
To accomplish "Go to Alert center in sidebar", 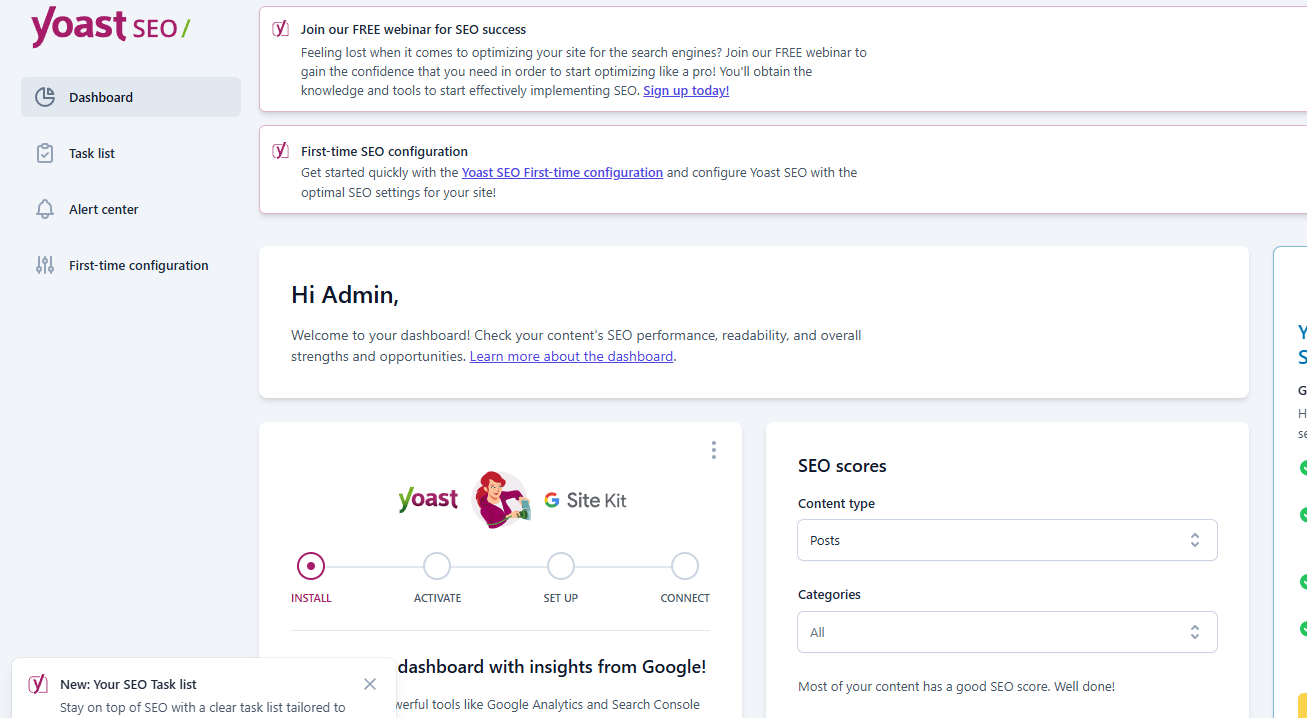I will tap(104, 209).
